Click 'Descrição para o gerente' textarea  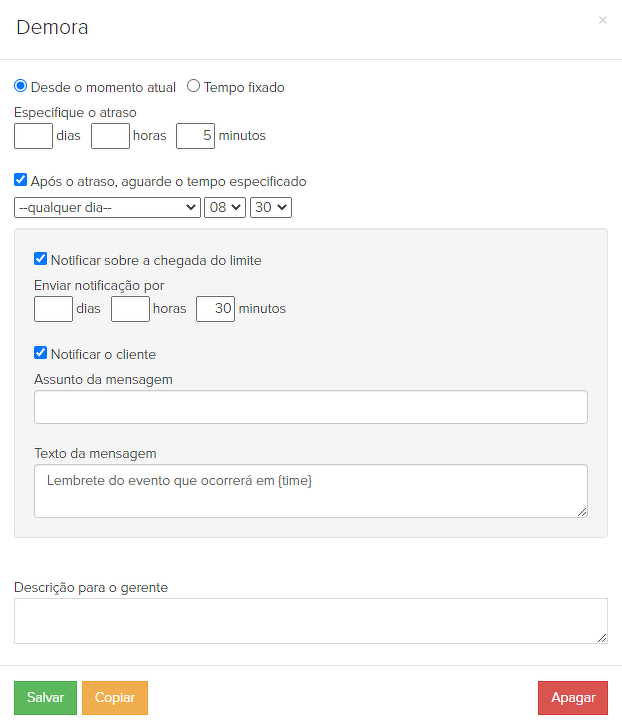(x=310, y=620)
